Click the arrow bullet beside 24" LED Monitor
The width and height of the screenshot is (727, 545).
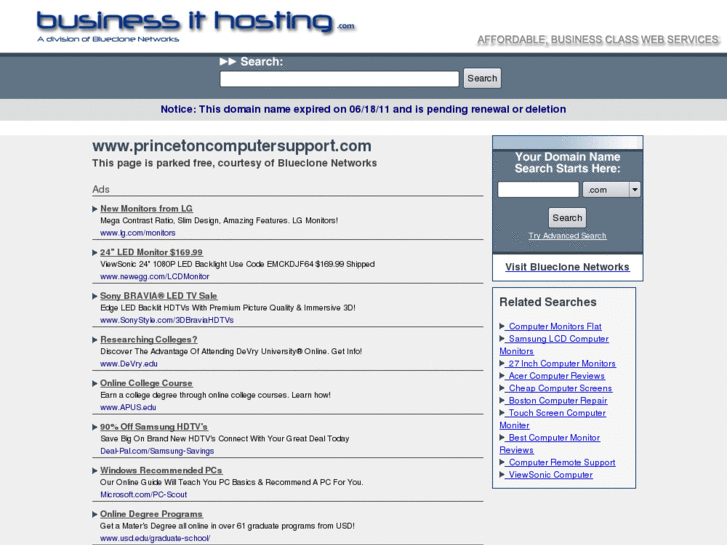[95, 253]
